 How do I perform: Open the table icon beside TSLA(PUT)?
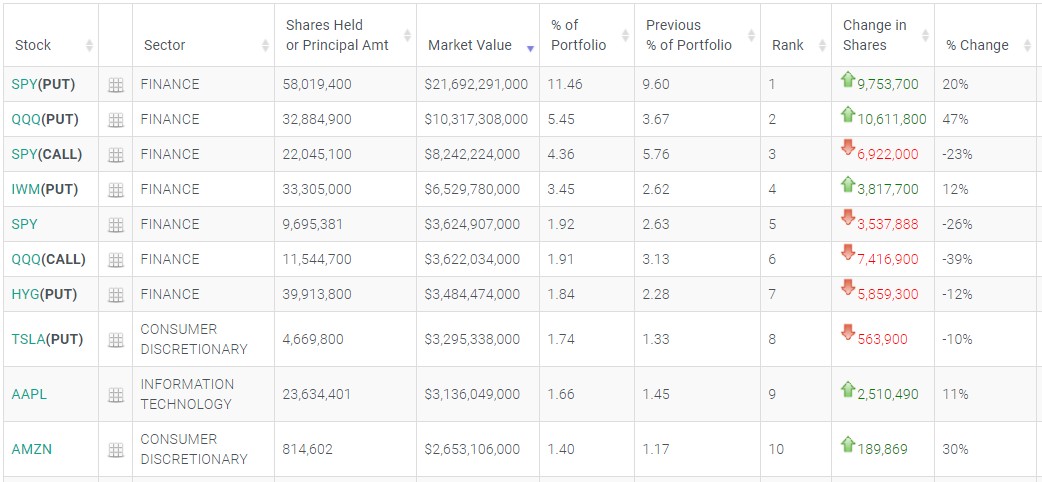click(x=116, y=340)
